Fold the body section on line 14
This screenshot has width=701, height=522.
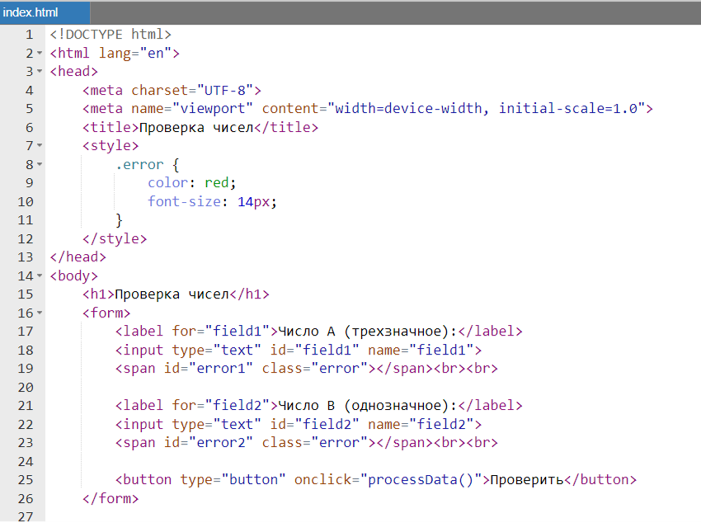click(39, 275)
